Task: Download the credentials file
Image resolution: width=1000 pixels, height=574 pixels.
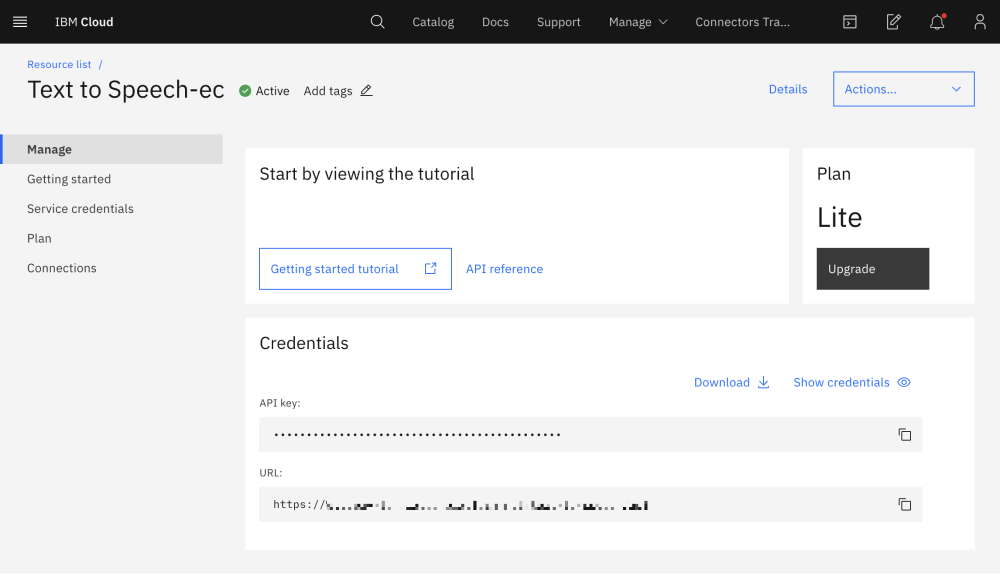Action: point(731,382)
